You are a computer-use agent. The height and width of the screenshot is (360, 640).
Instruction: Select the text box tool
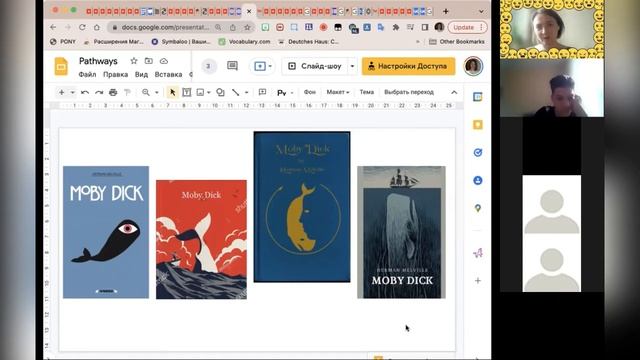187,92
